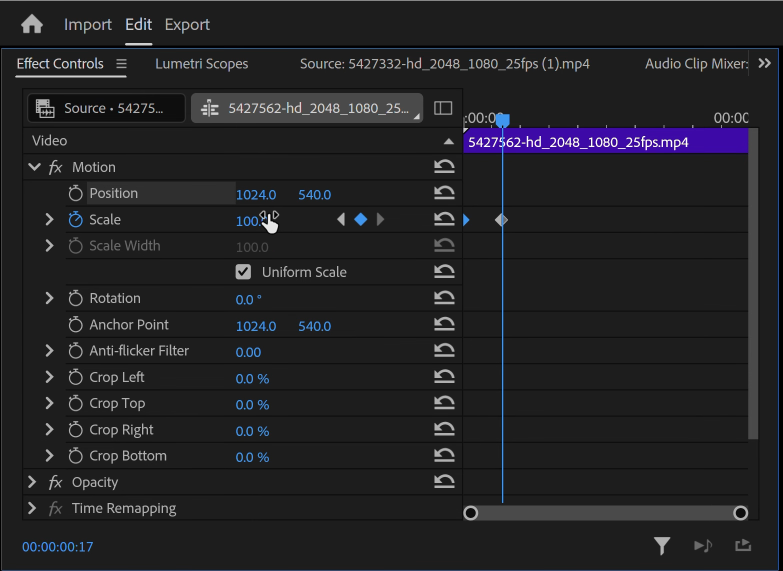Expand the Crop Right property
Screen dimensions: 783x571
click(x=49, y=430)
